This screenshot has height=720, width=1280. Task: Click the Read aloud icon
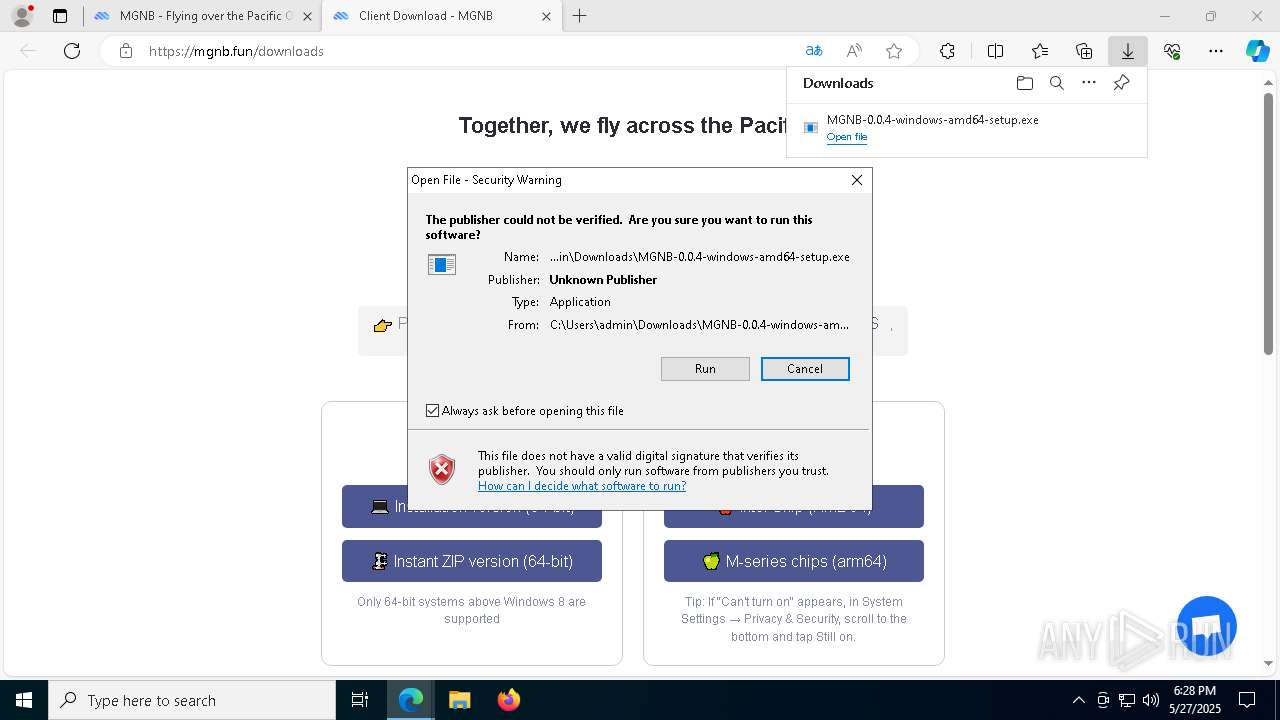pos(854,51)
